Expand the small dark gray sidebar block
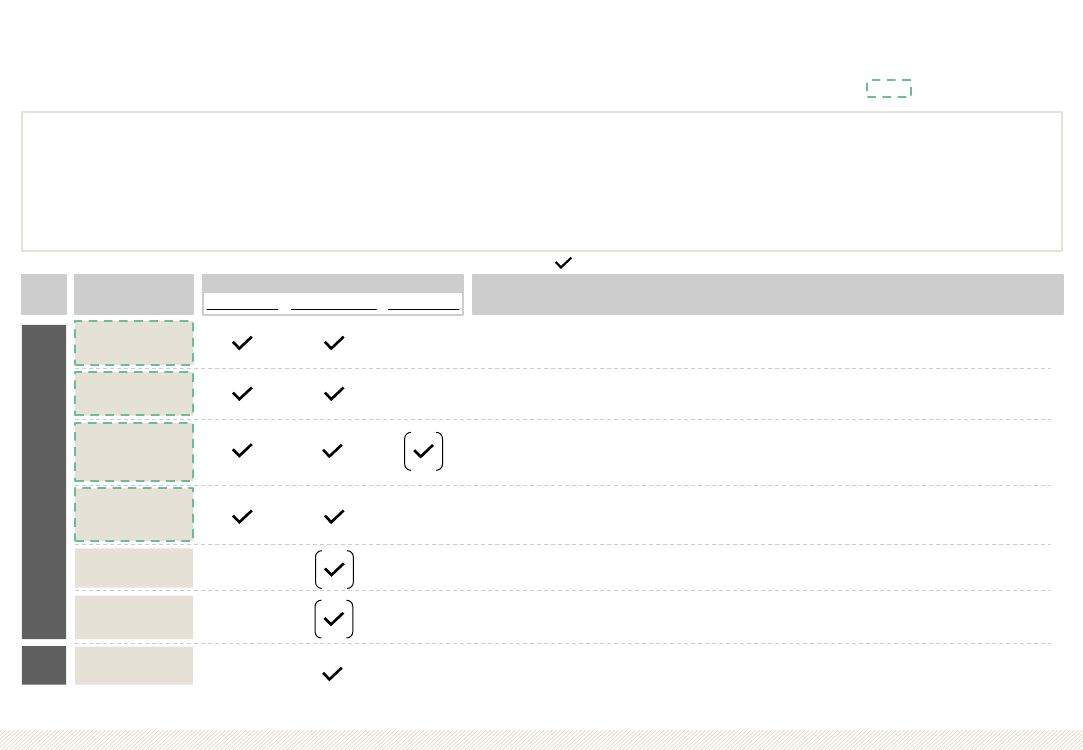 point(44,665)
